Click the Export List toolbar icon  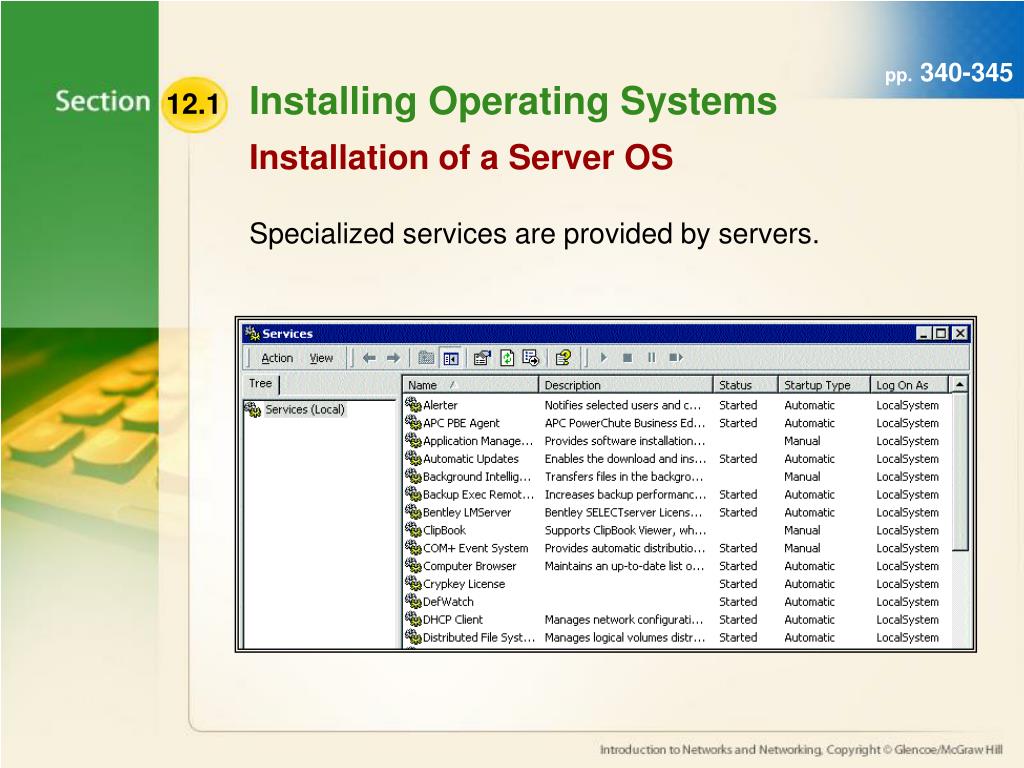coord(530,358)
